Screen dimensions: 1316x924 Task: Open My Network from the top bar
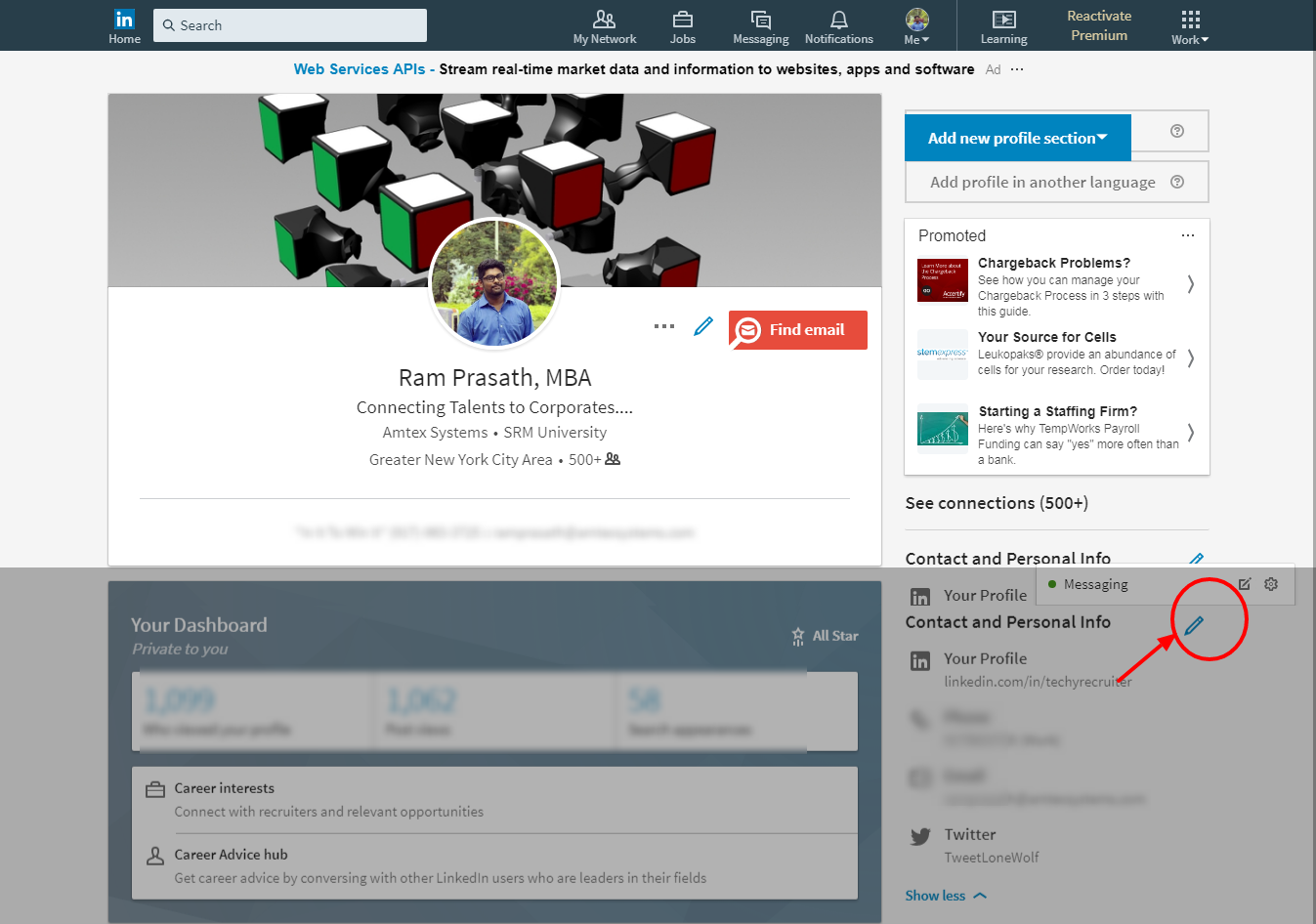[605, 26]
